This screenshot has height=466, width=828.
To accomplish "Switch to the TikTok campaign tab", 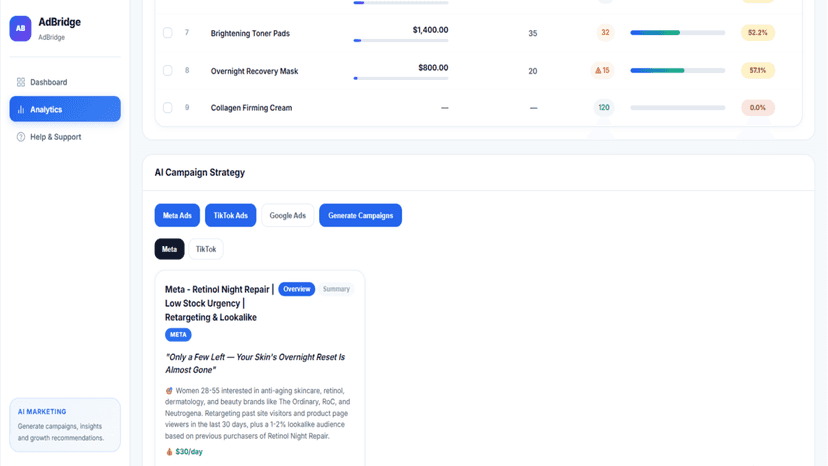I will coord(206,249).
